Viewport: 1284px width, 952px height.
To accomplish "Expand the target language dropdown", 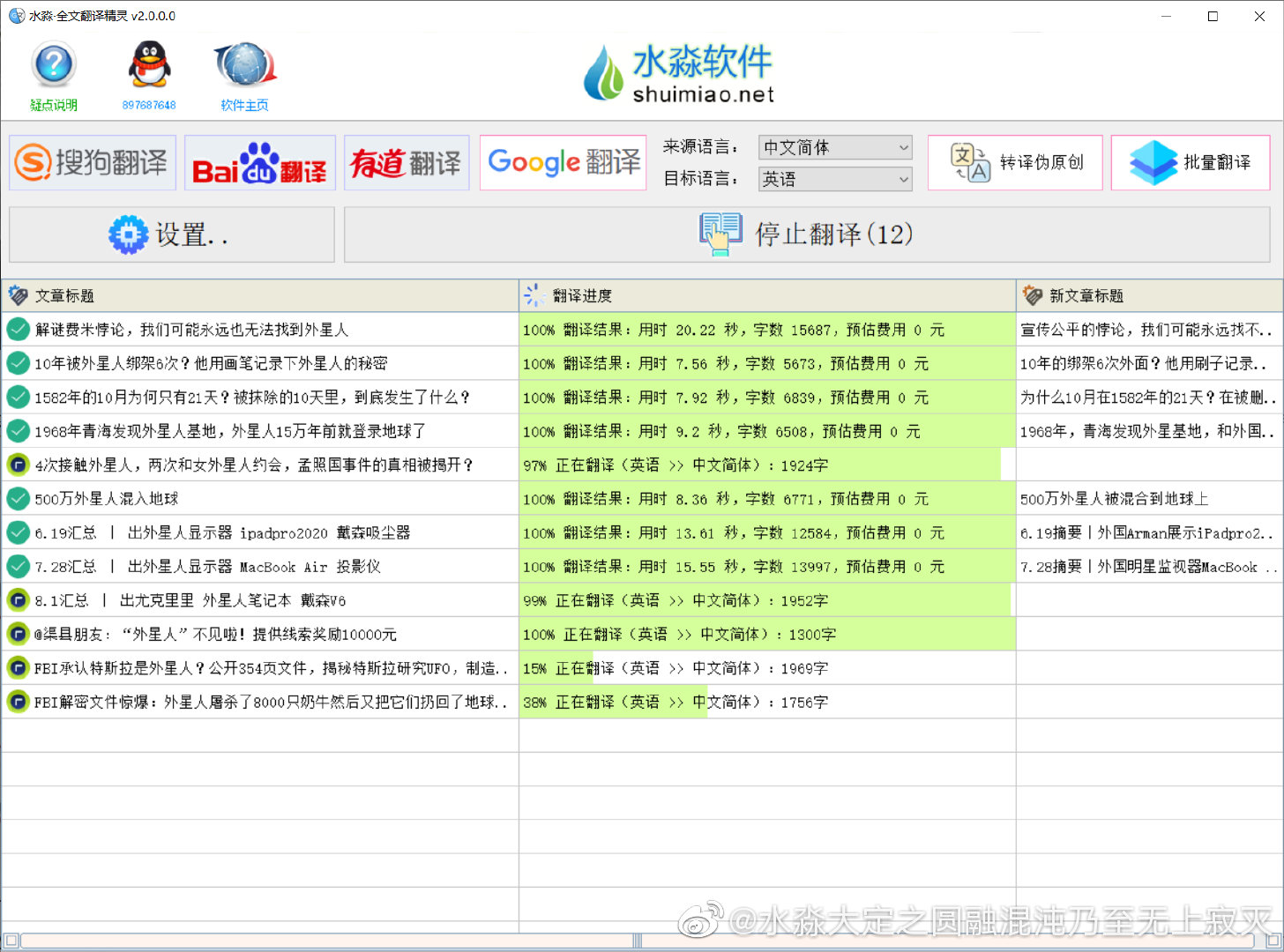I will pos(834,180).
